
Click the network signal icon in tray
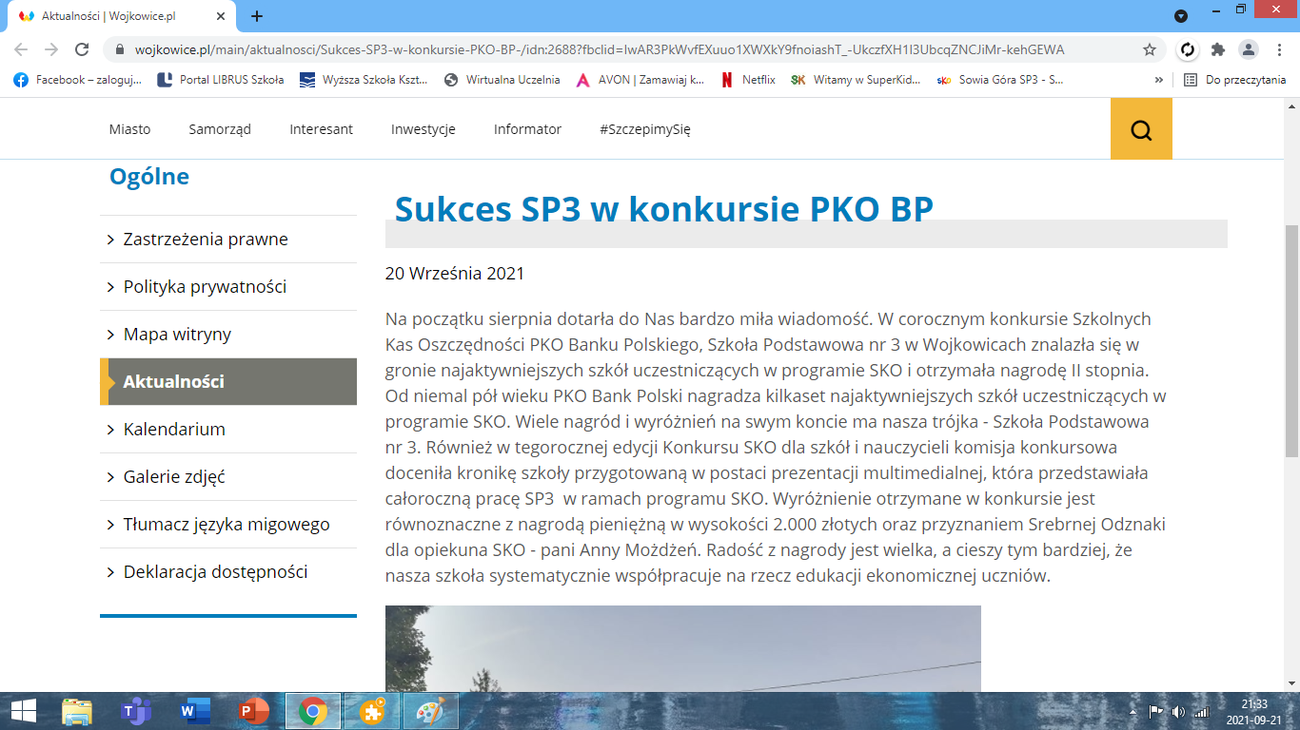coord(1201,712)
